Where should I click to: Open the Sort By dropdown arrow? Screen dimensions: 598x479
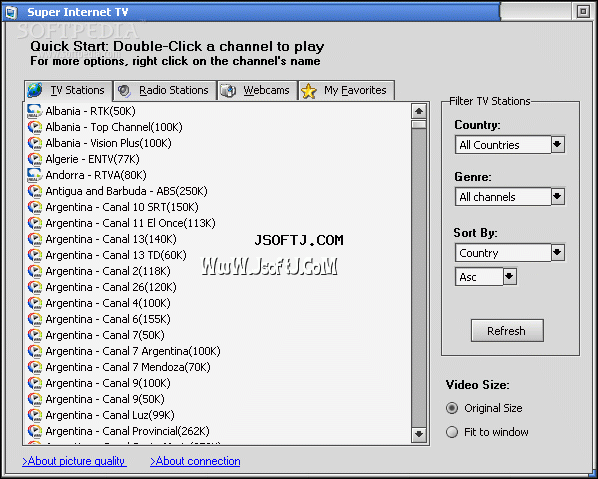pos(558,253)
